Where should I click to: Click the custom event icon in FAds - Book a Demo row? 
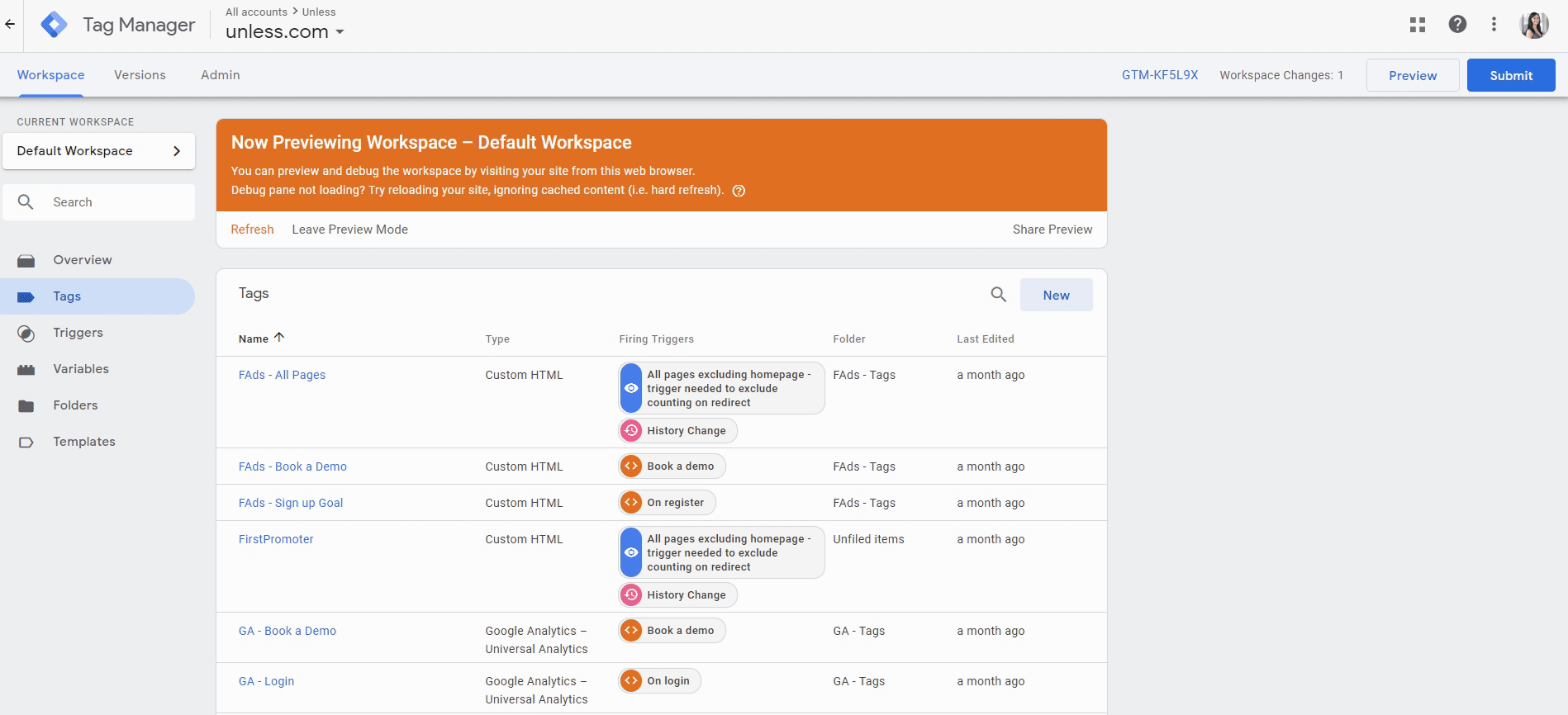click(x=631, y=466)
